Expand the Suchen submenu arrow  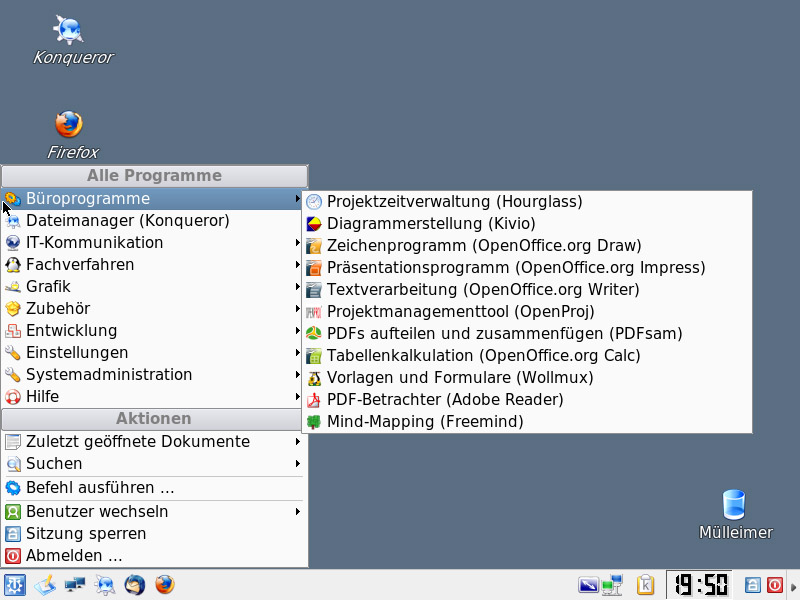(x=297, y=463)
